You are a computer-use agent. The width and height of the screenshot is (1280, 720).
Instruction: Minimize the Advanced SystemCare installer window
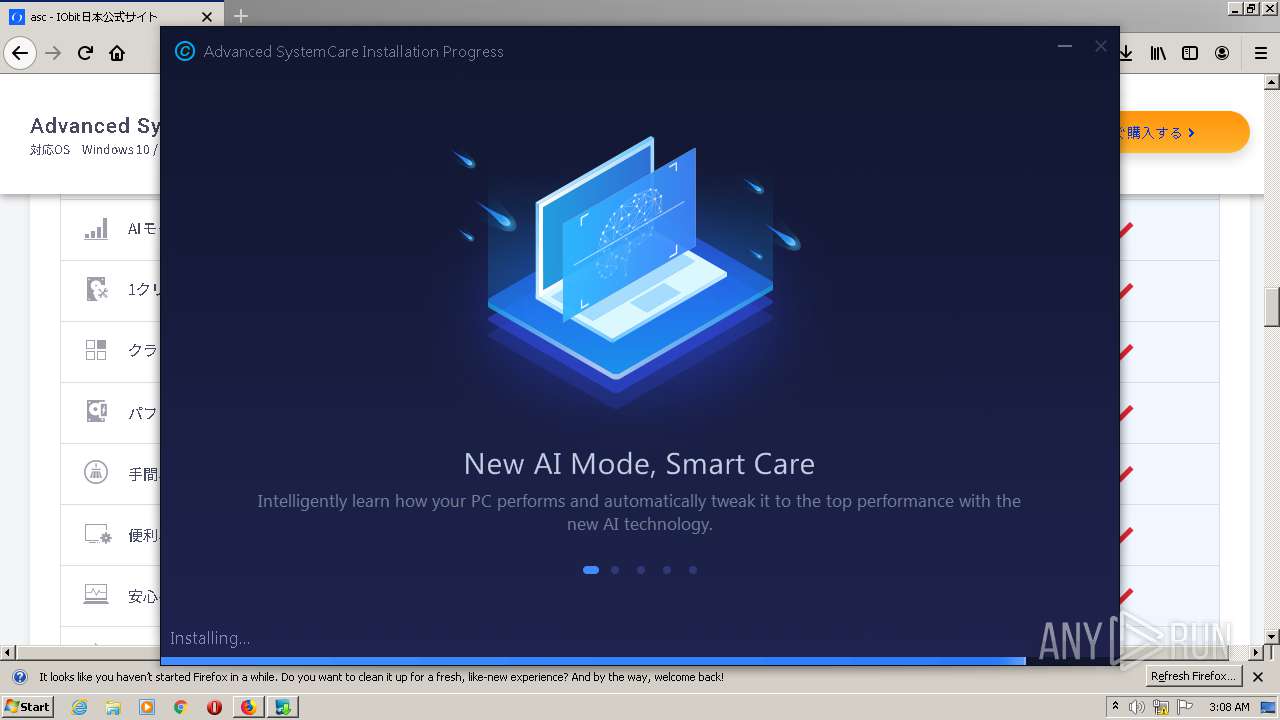[1065, 46]
